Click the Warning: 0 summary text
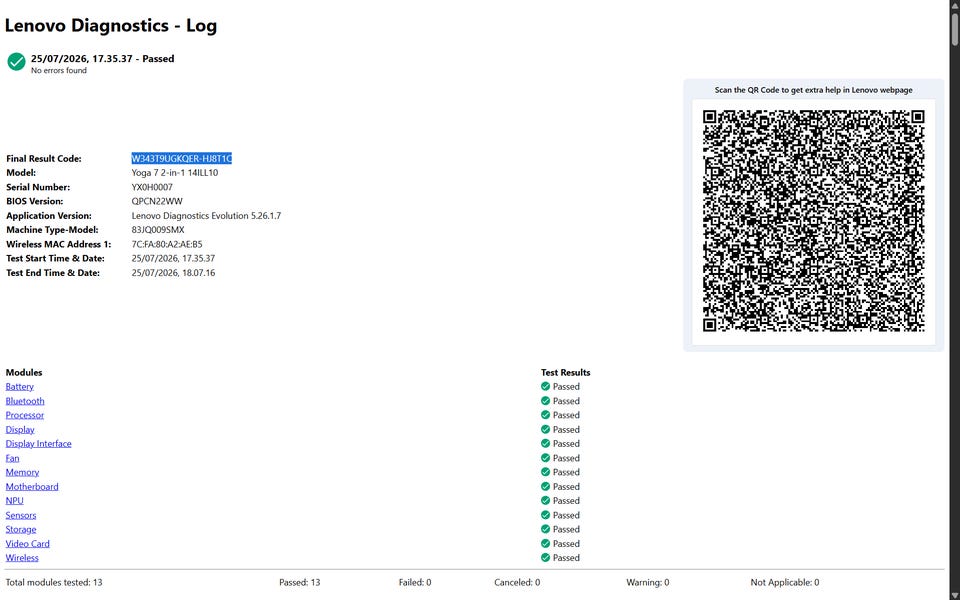Screen dimensions: 960x600 click(x=647, y=582)
